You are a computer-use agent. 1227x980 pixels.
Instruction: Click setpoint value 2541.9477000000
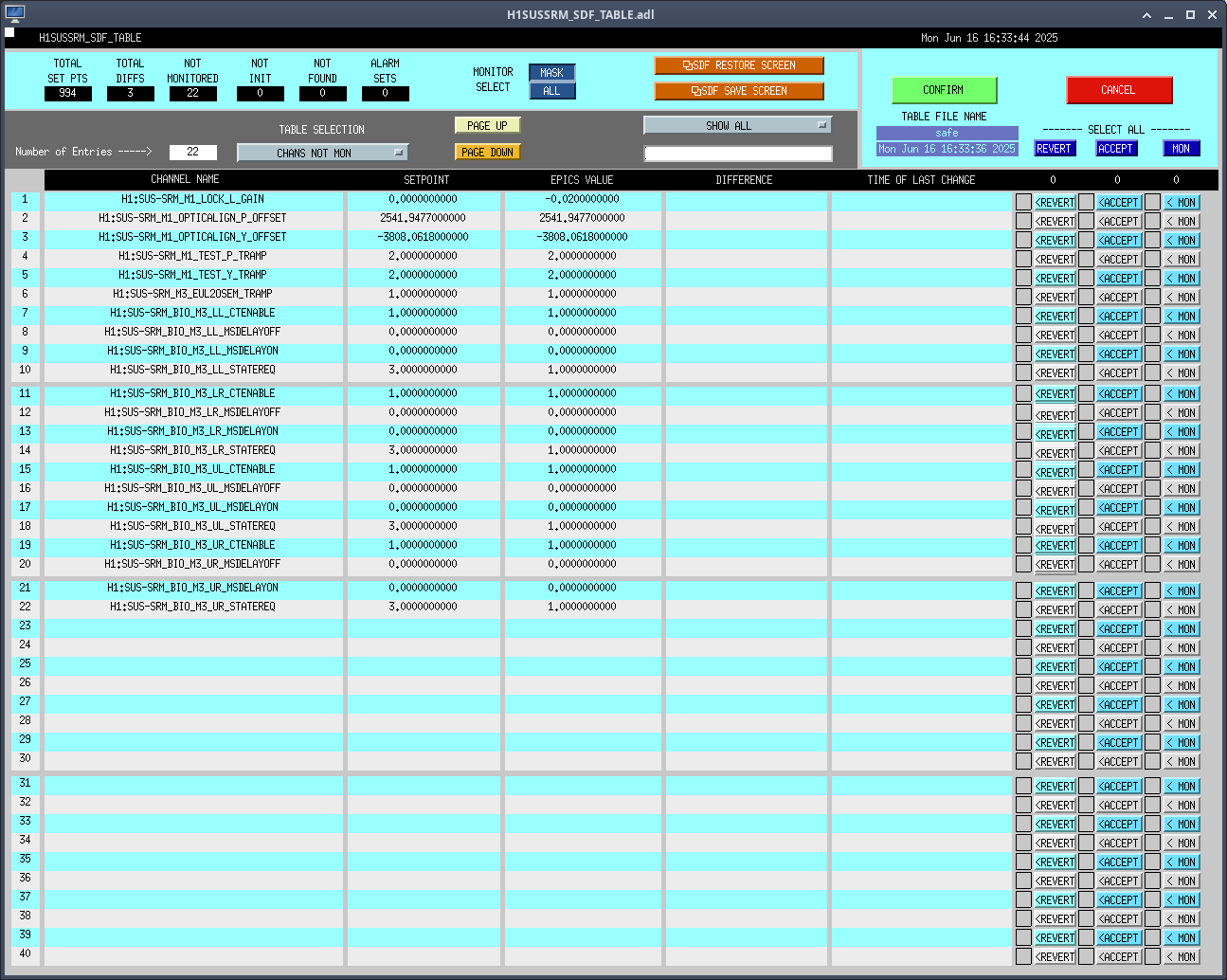pos(423,218)
